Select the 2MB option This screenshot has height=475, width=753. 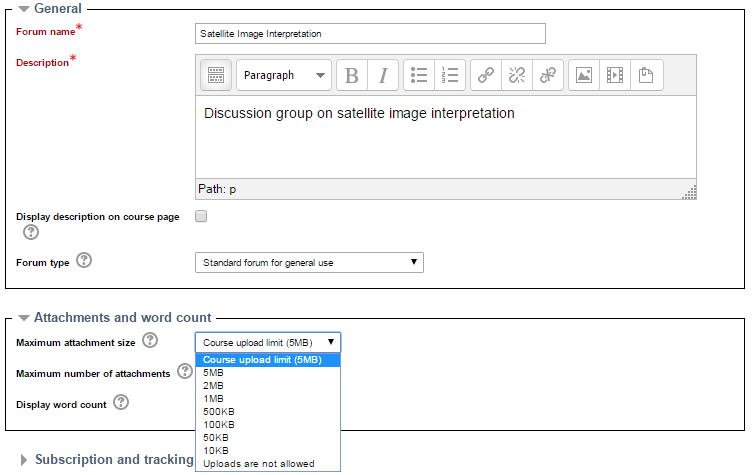268,386
